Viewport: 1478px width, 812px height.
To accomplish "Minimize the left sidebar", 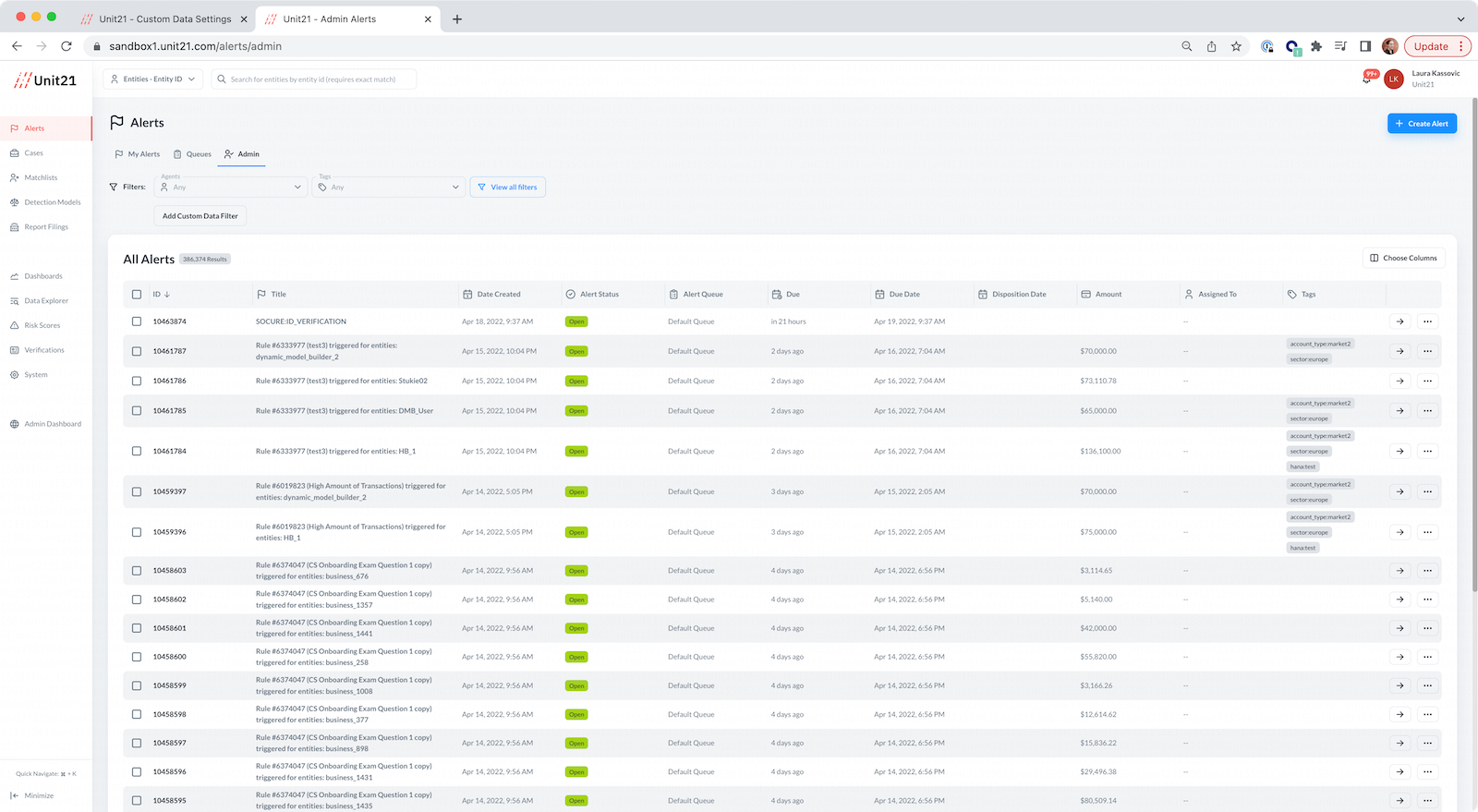I will click(32, 795).
